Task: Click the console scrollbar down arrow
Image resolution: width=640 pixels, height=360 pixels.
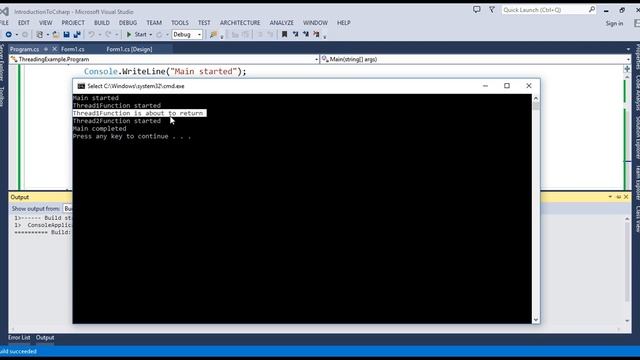Action: 536,320
